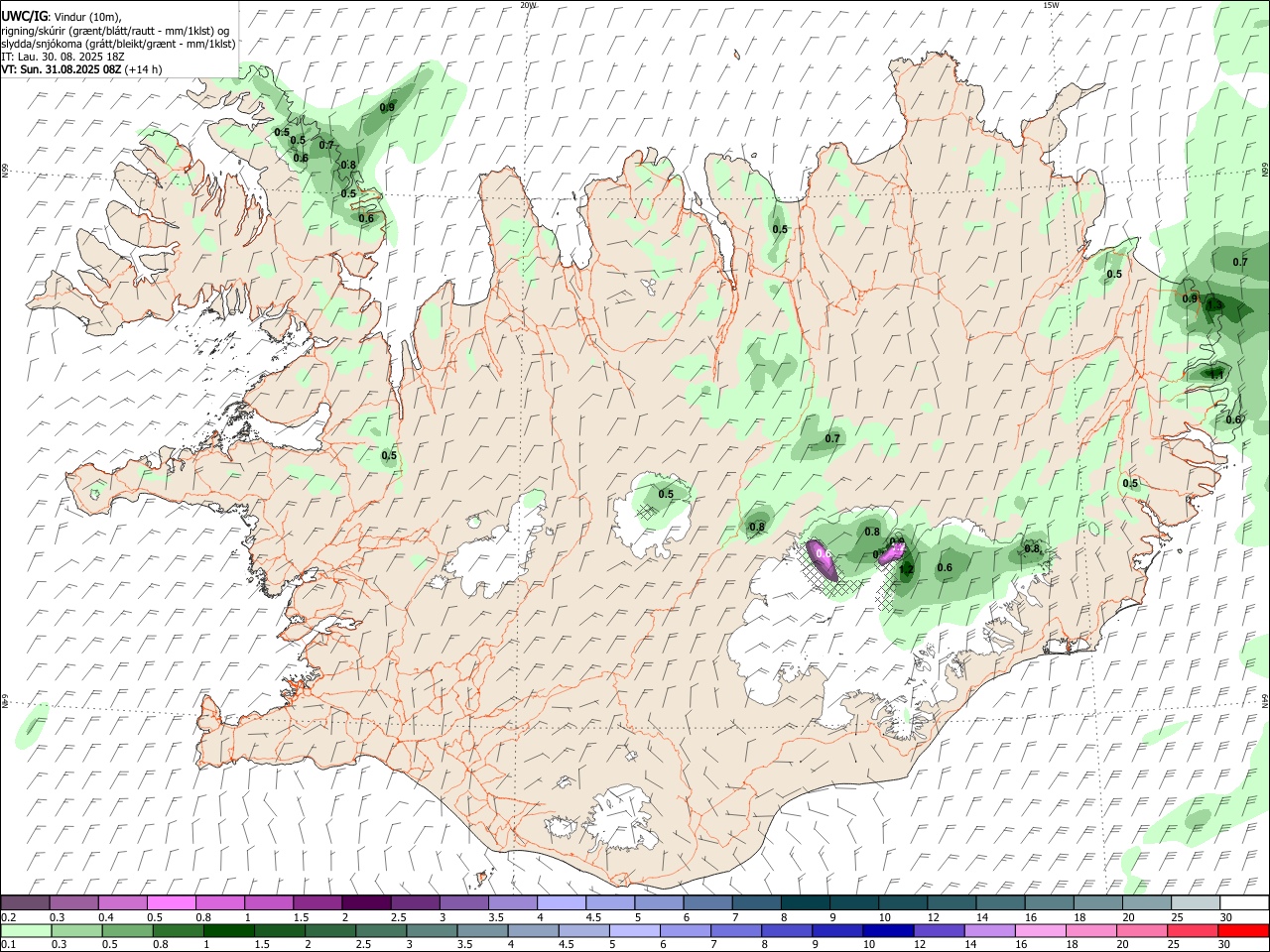1270x952 pixels.
Task: Pick the lower legend light blue swatch labeled 5
Action: pyautogui.click(x=634, y=930)
